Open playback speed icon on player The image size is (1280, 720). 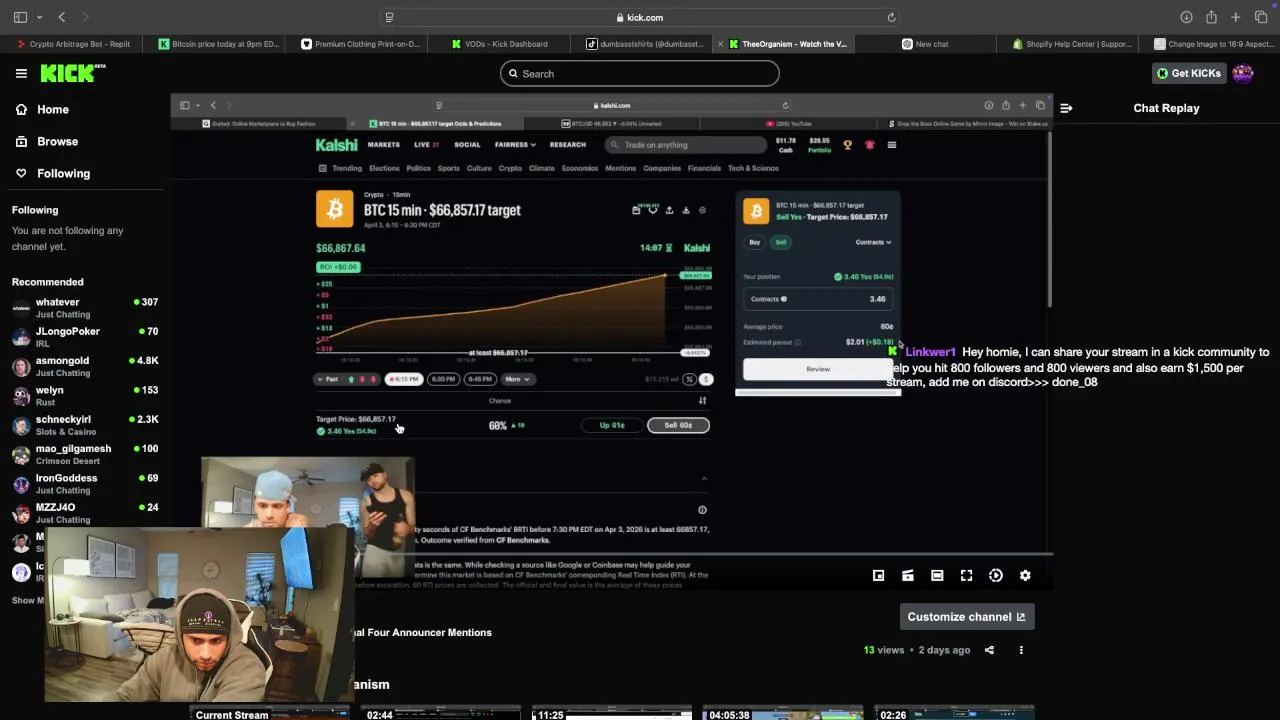pyautogui.click(x=996, y=575)
